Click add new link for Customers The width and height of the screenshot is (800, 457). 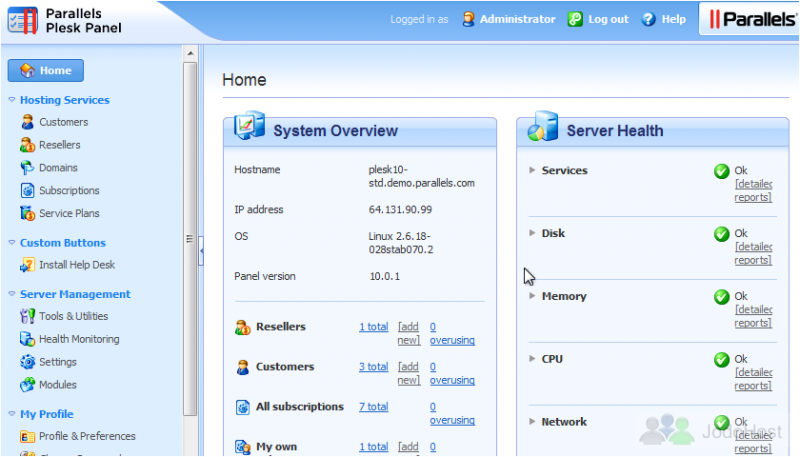(409, 373)
